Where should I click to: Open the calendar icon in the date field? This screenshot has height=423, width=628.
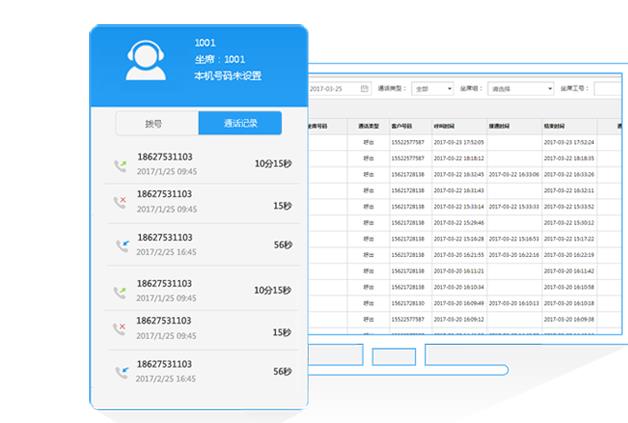coord(364,88)
